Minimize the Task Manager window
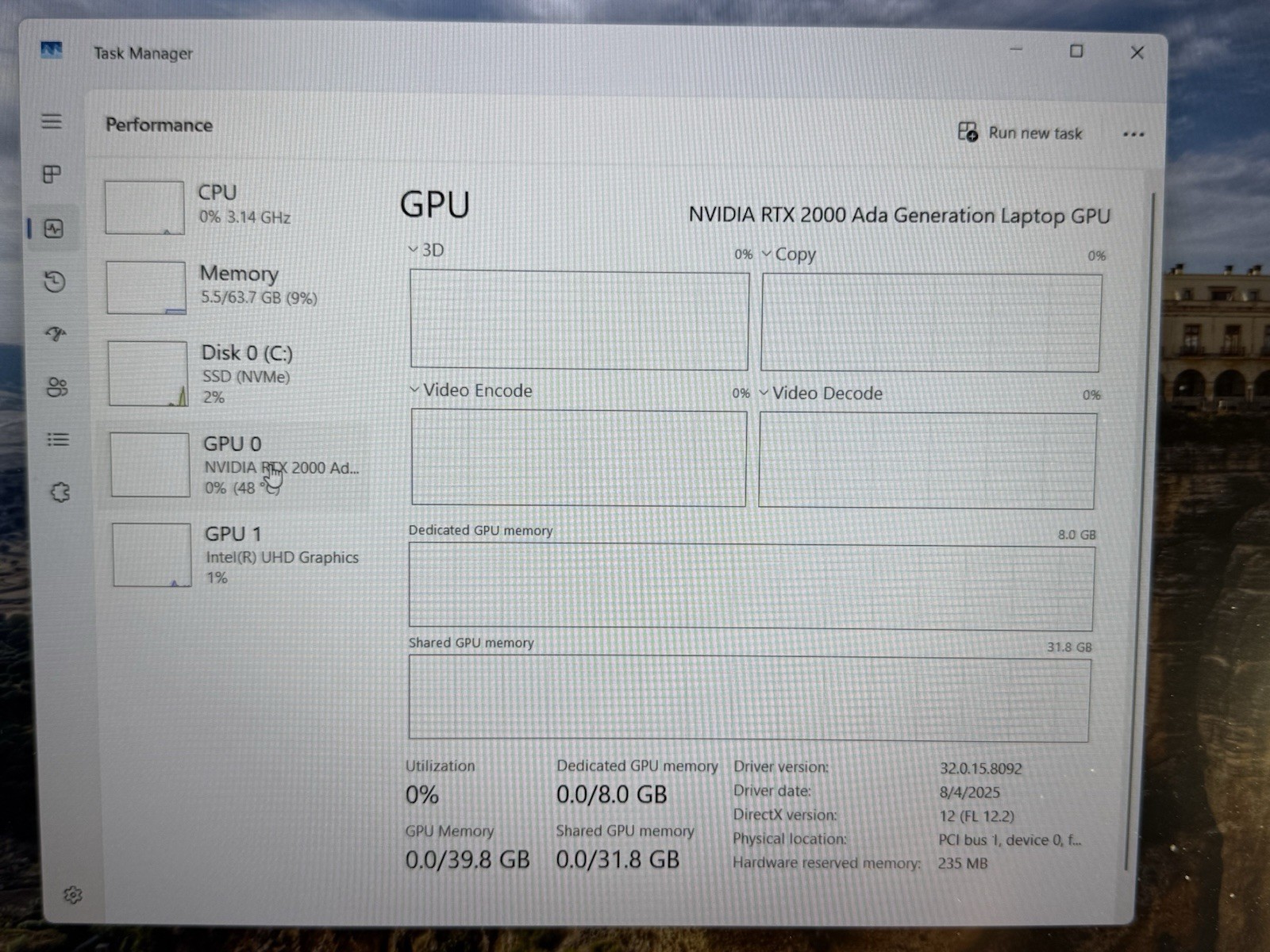Image resolution: width=1270 pixels, height=952 pixels. (x=1016, y=49)
